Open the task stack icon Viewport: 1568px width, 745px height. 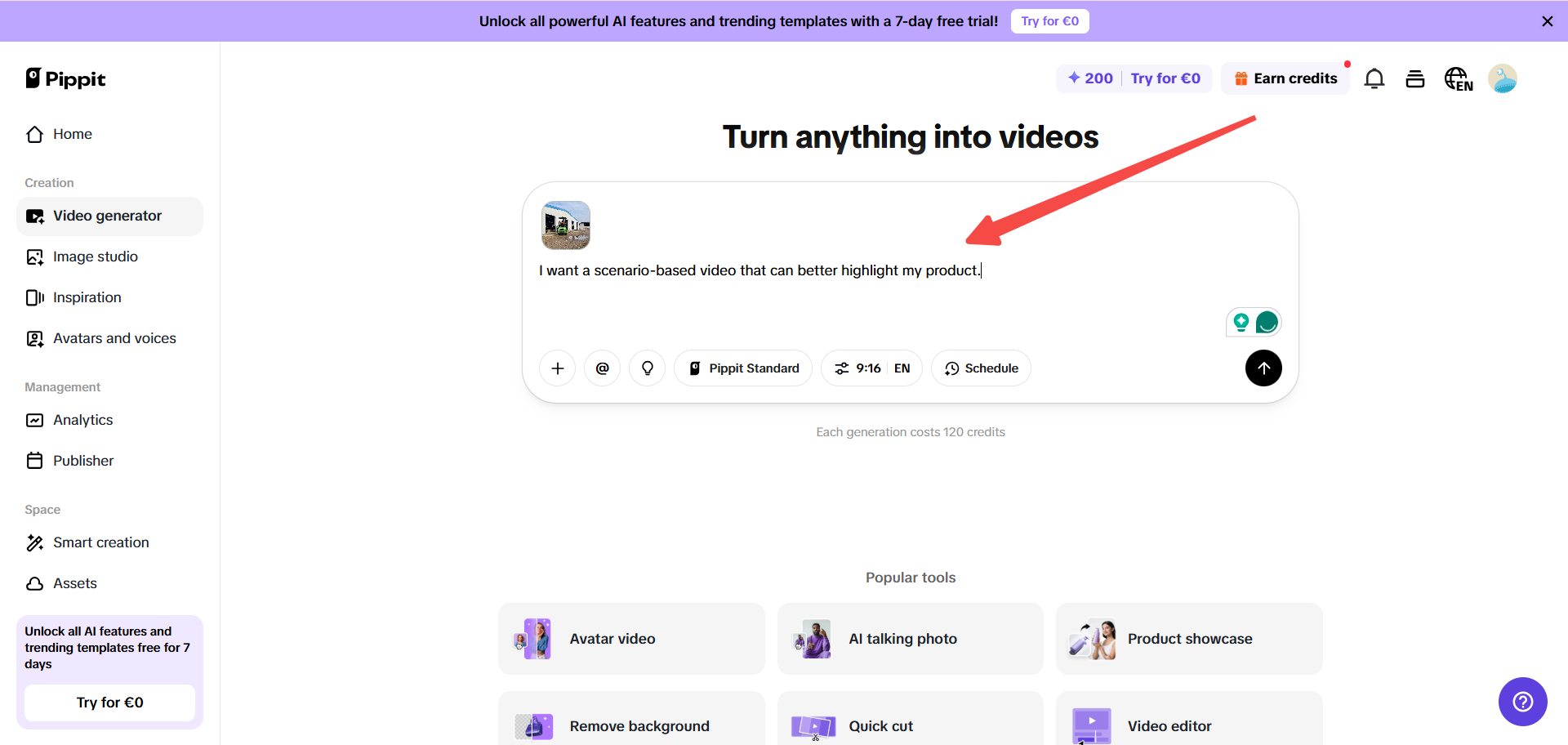point(1415,78)
